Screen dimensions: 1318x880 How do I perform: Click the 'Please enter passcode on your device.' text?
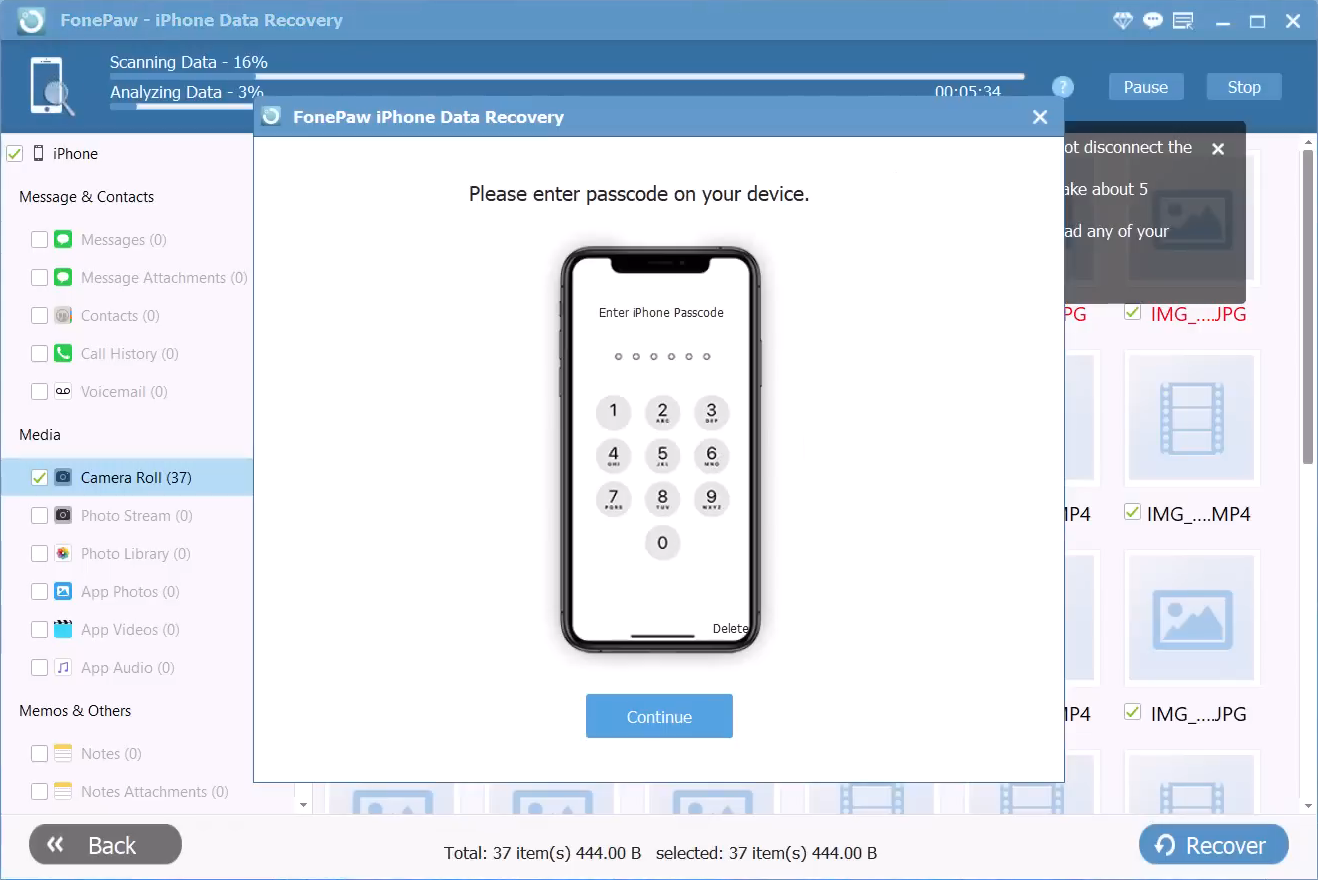(639, 194)
